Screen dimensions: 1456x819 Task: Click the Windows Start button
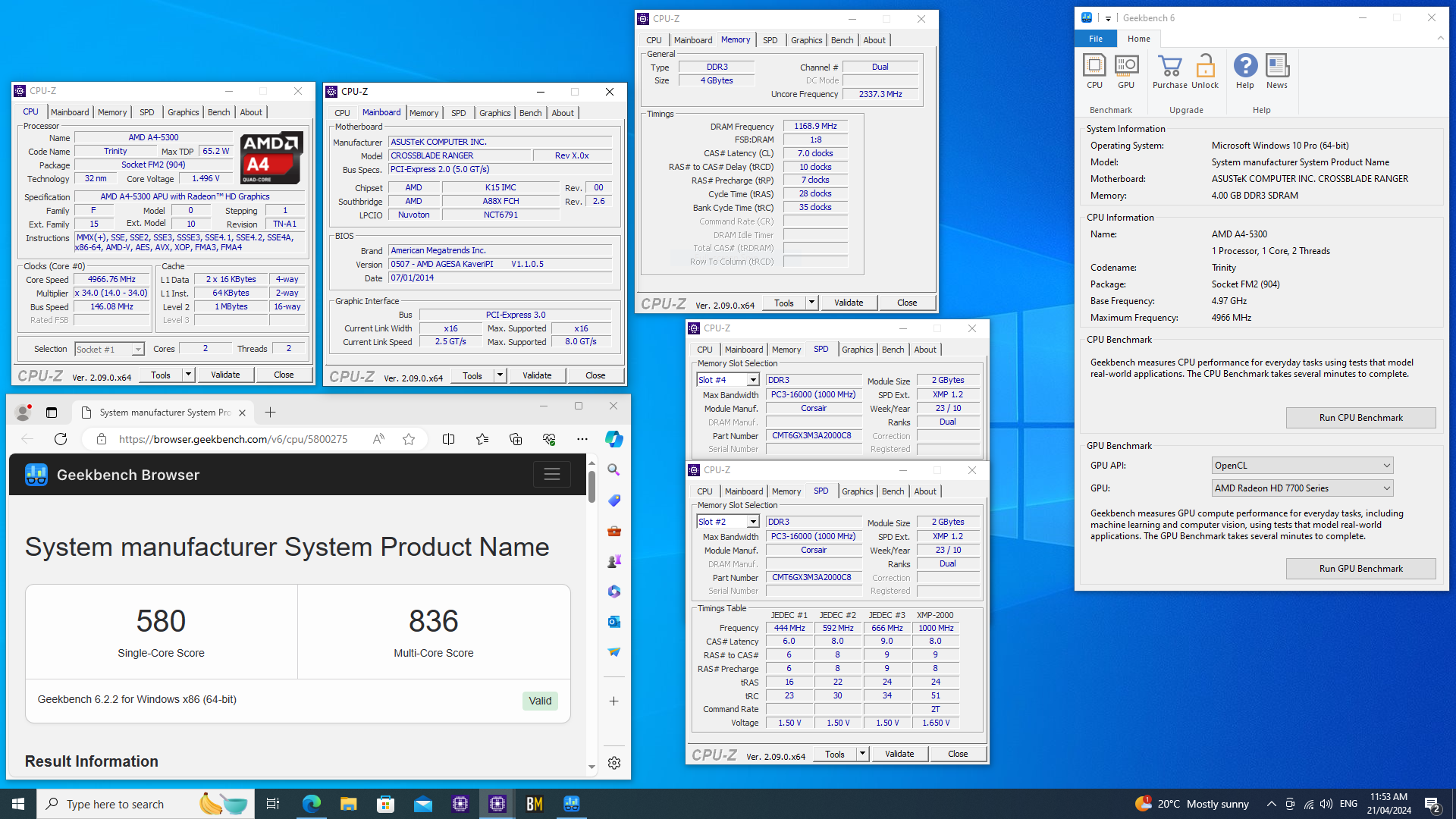18,804
